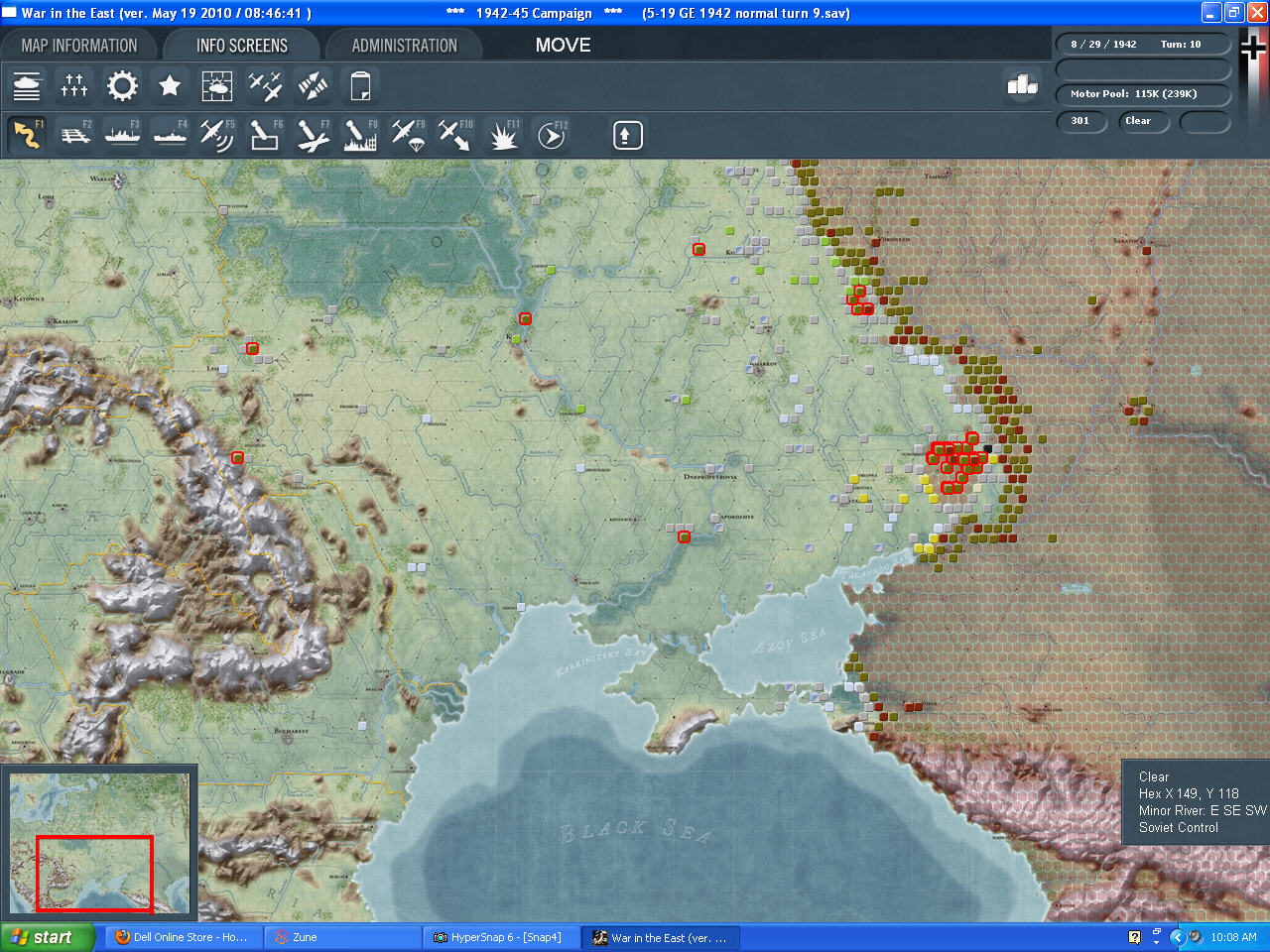This screenshot has height=952, width=1270.
Task: Click the bar chart statistics icon
Action: [x=1022, y=86]
